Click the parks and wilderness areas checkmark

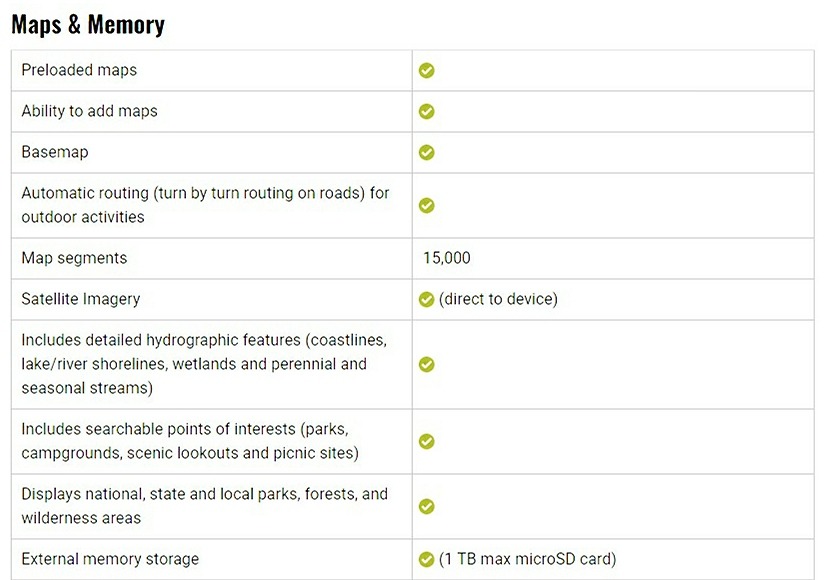(427, 506)
